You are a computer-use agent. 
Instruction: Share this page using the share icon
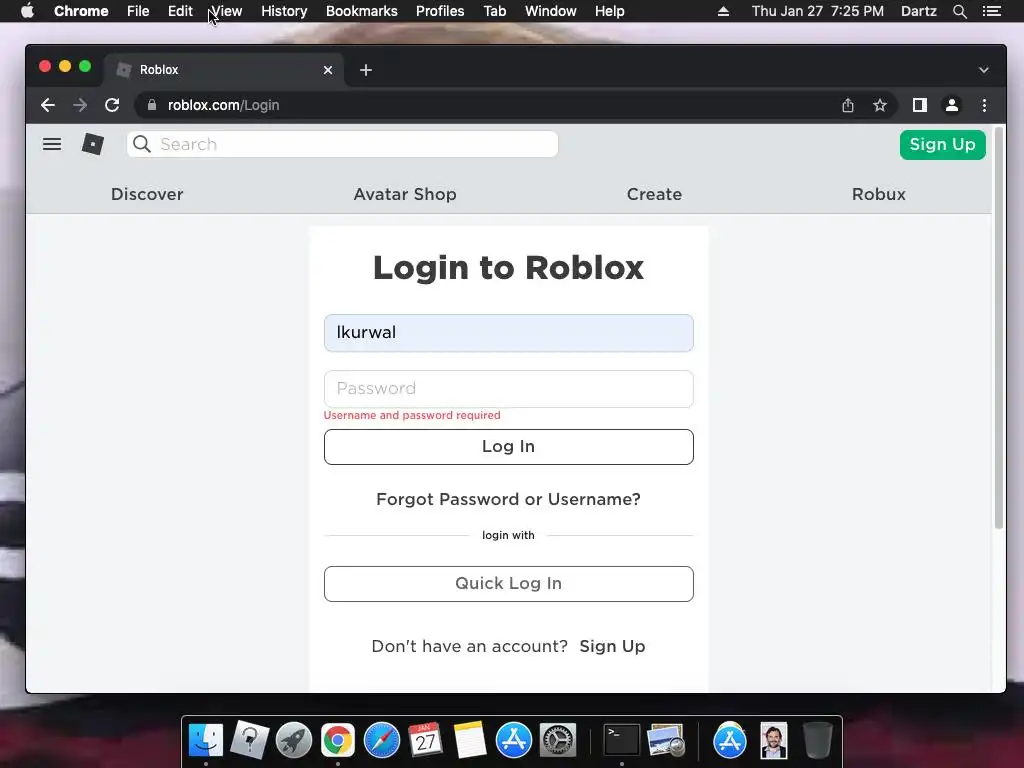(848, 105)
